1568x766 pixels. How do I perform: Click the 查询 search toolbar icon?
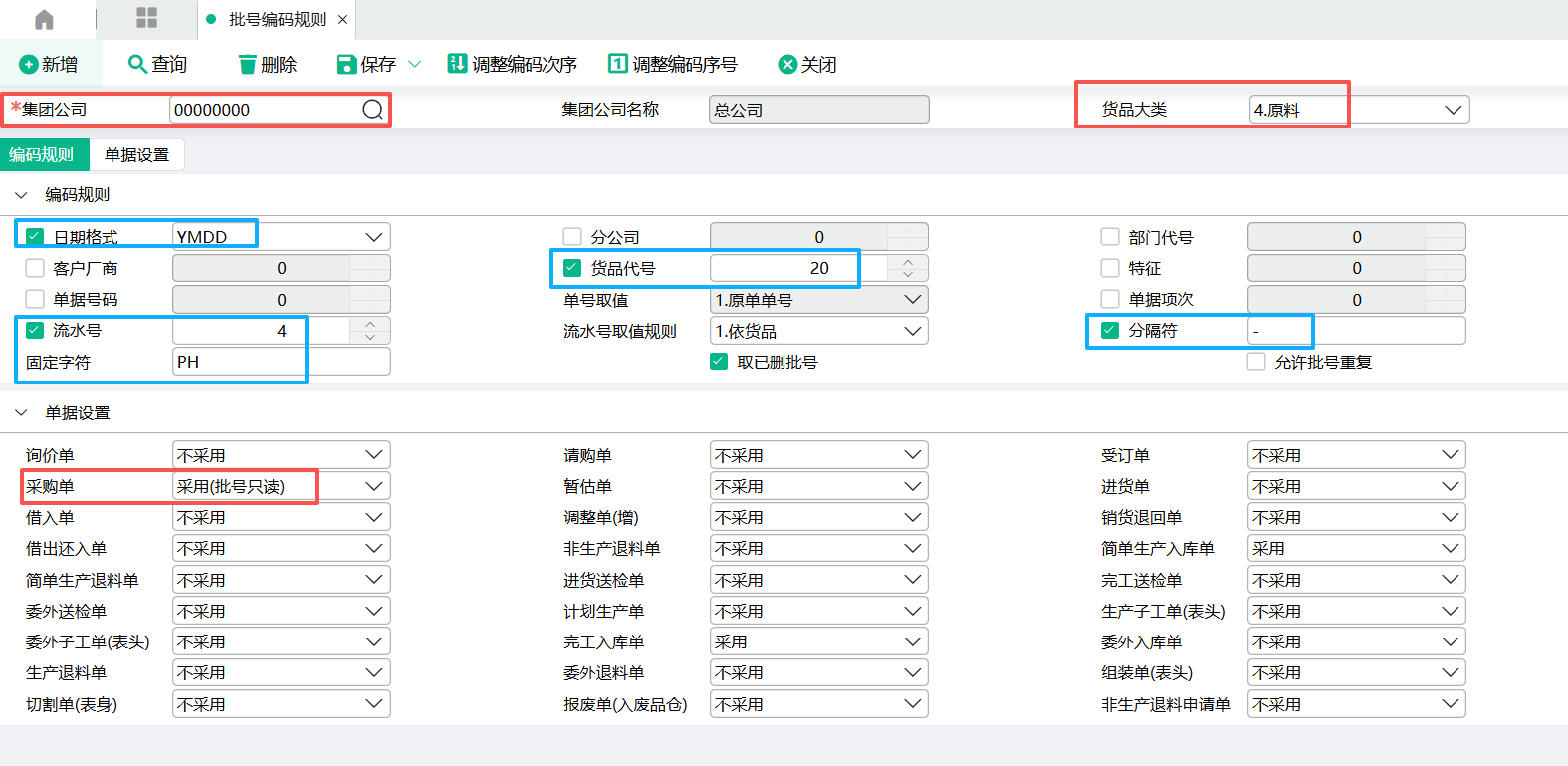[137, 64]
